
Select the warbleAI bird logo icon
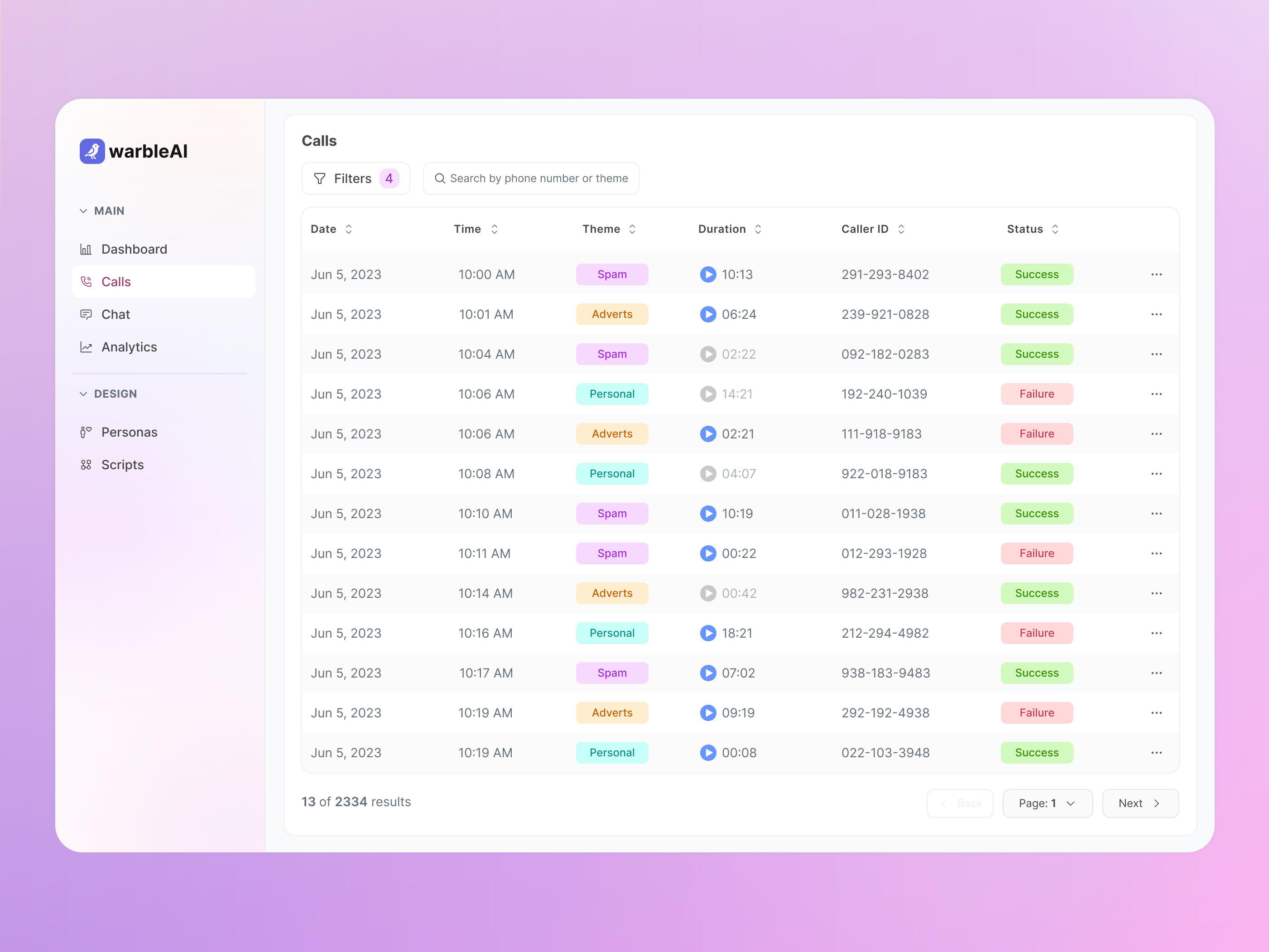click(x=92, y=151)
